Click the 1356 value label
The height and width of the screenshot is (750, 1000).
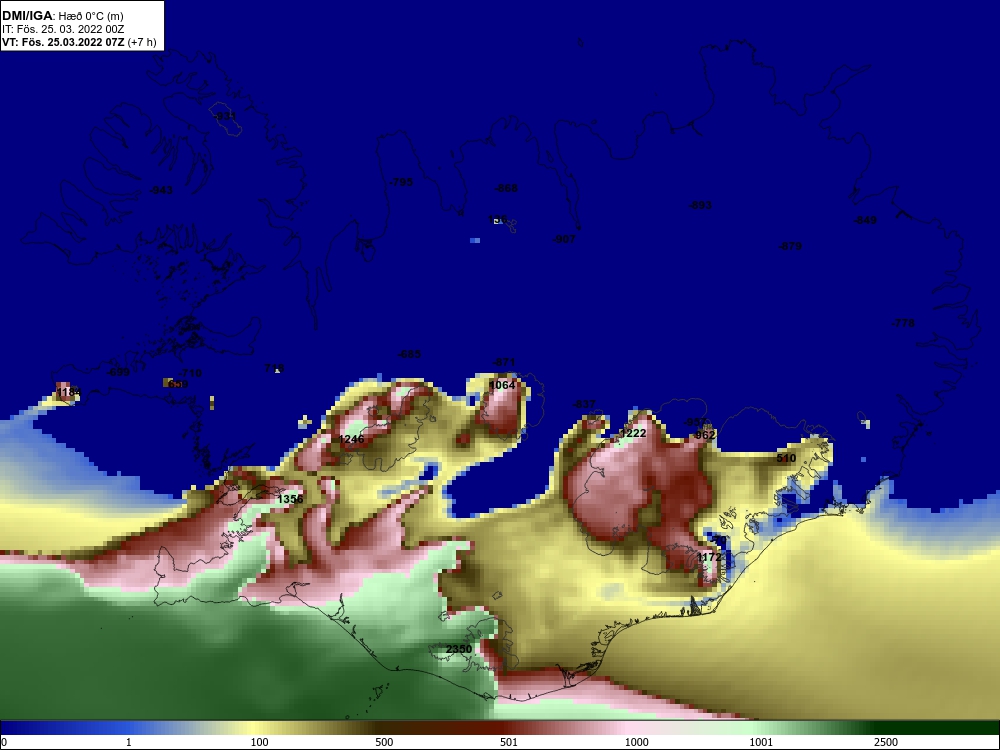click(290, 499)
